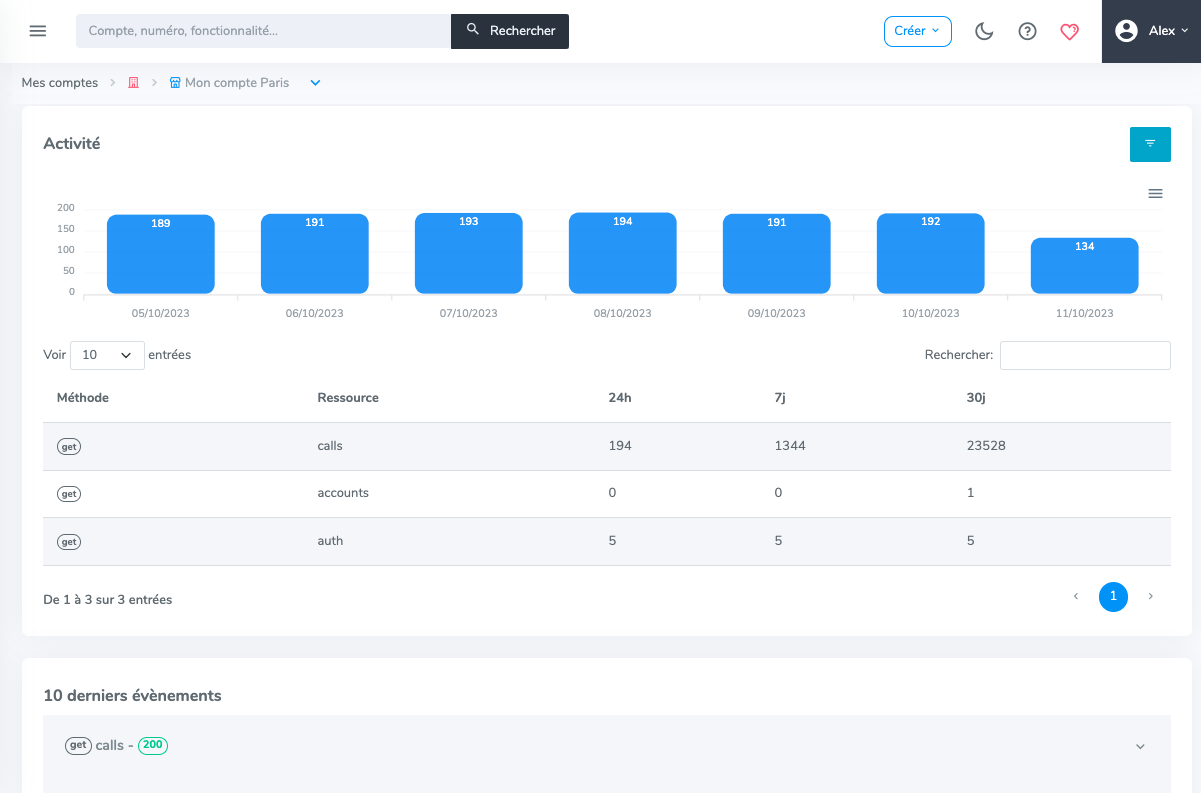Click the get badge in accounts row
The image size is (1201, 793).
coord(69,494)
